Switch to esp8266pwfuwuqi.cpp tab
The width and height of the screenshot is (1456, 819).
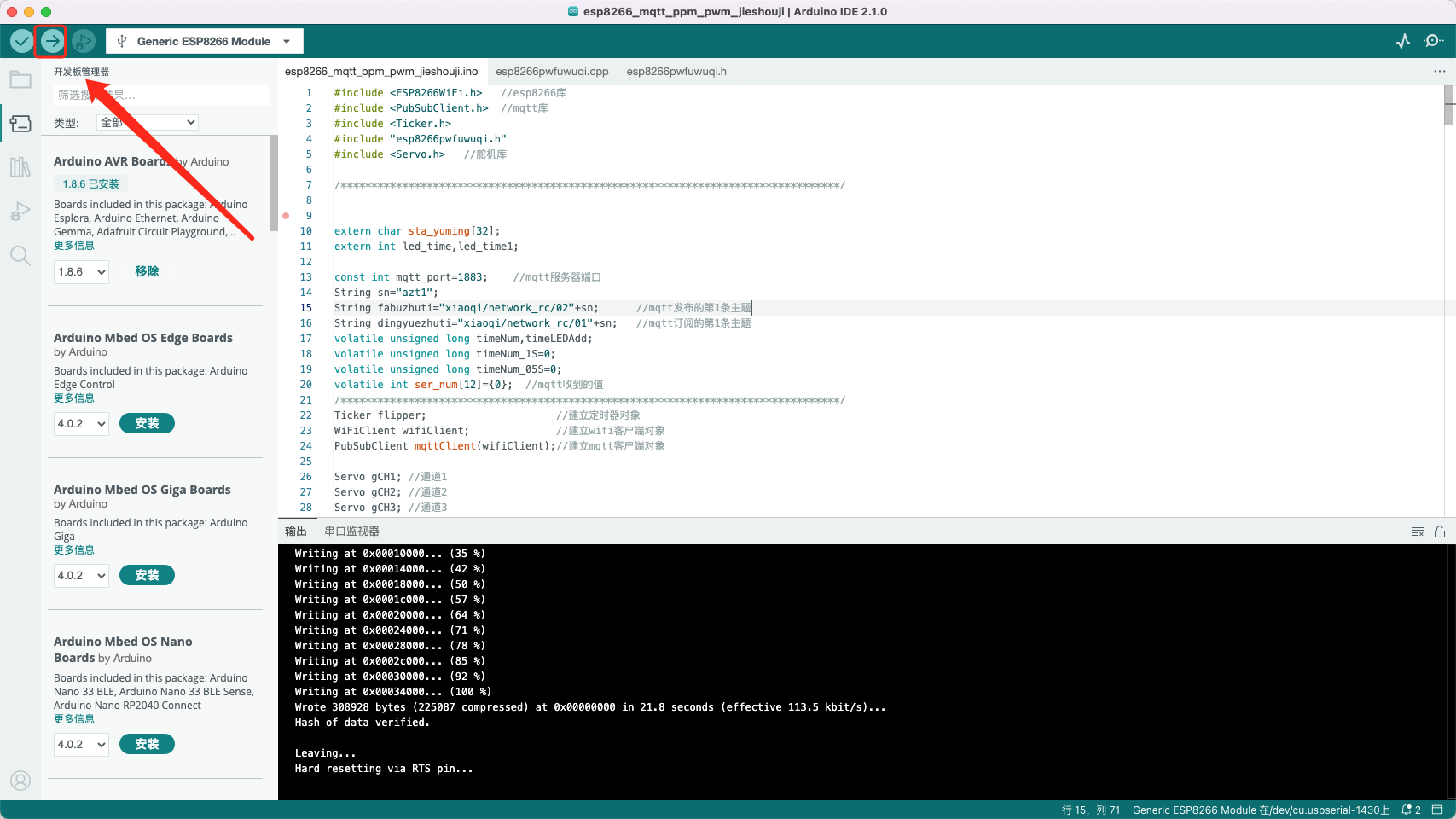click(552, 72)
